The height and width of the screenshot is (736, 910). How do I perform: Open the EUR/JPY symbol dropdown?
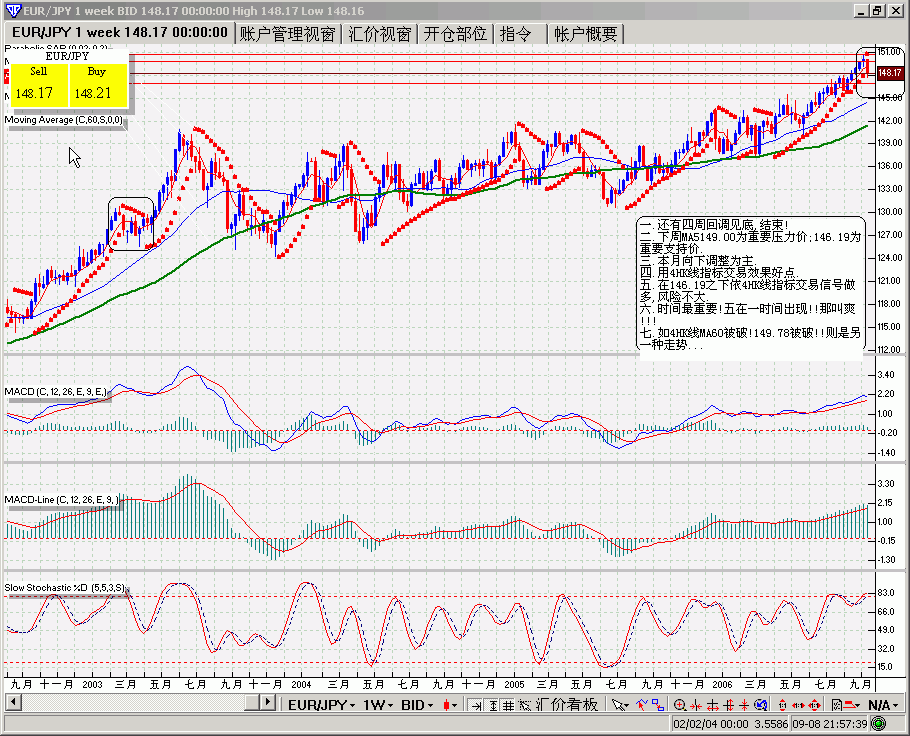(x=321, y=705)
